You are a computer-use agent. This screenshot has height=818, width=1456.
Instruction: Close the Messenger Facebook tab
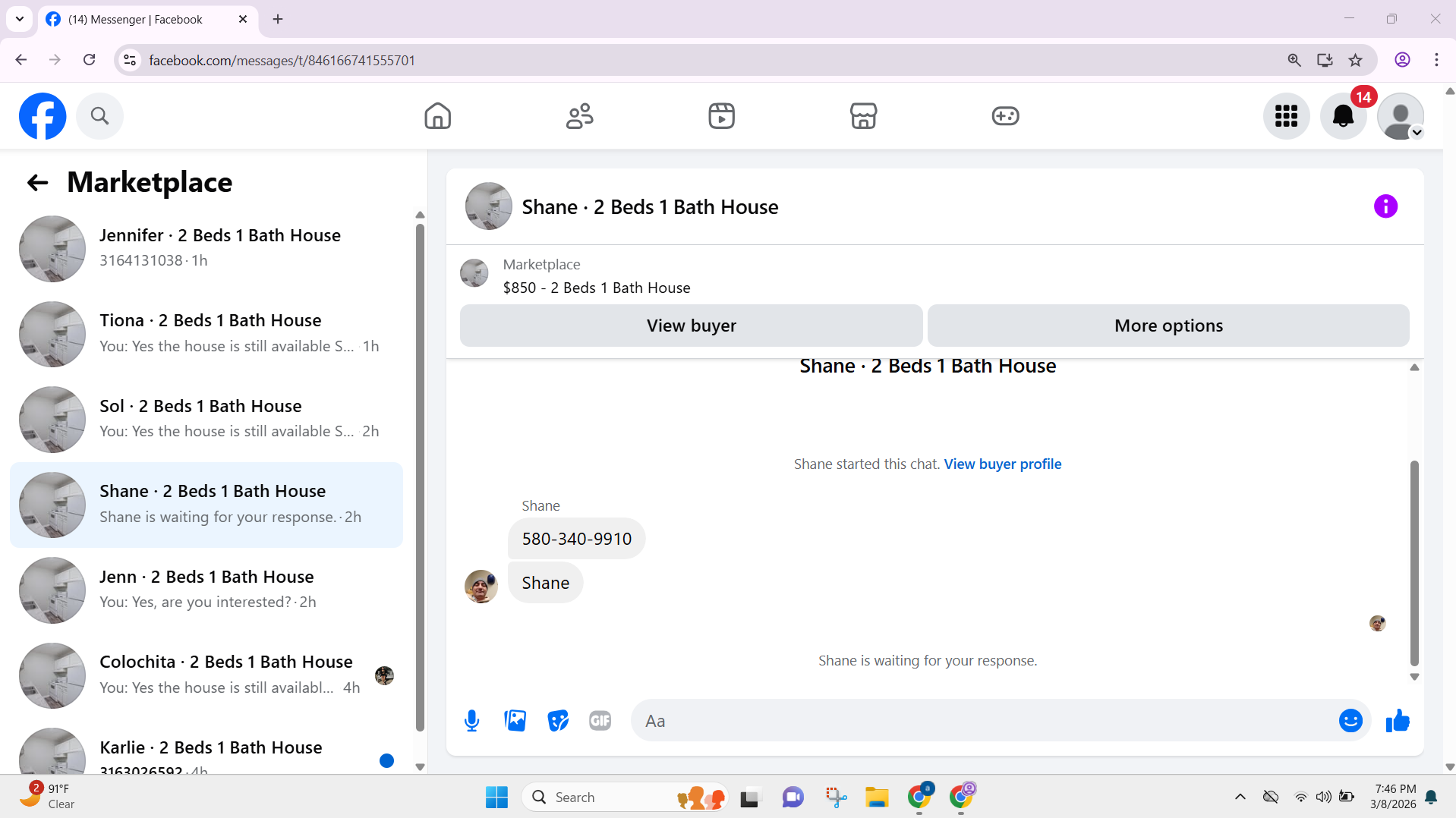click(243, 19)
